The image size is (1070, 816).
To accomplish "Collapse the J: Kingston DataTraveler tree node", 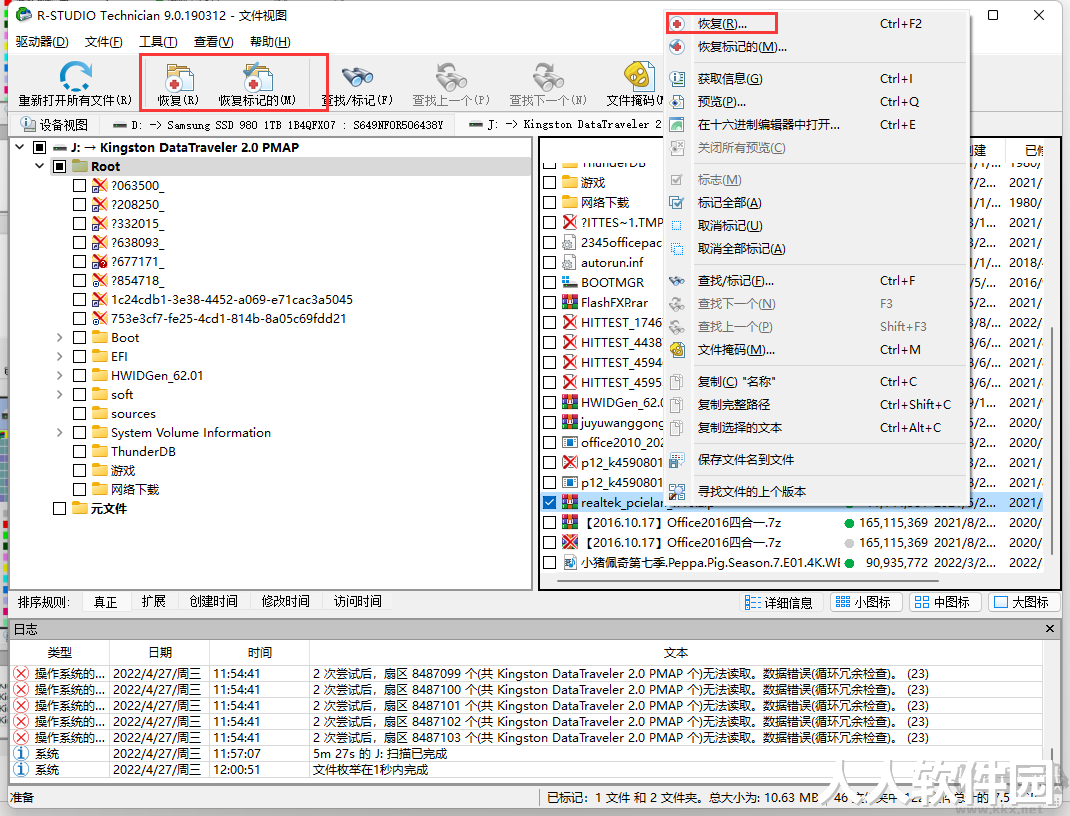I will click(20, 147).
